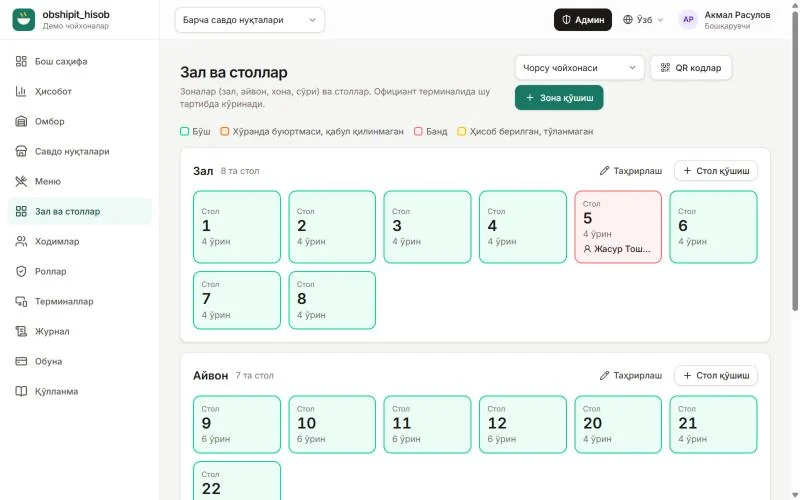This screenshot has height=500, width=800.
Task: Select table 12 card
Action: coord(523,424)
